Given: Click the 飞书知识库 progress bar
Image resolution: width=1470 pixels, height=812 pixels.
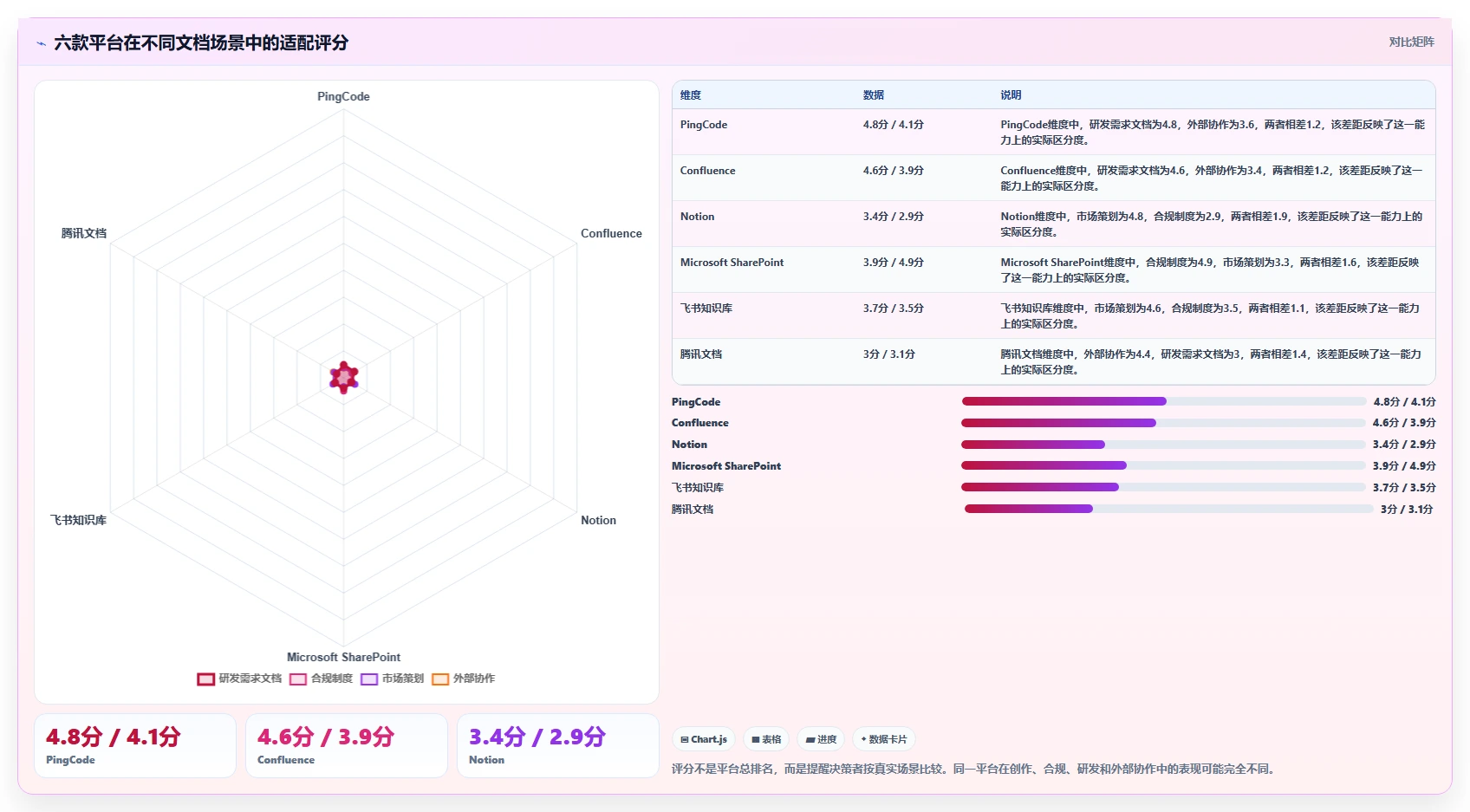Looking at the screenshot, I should (x=1164, y=487).
